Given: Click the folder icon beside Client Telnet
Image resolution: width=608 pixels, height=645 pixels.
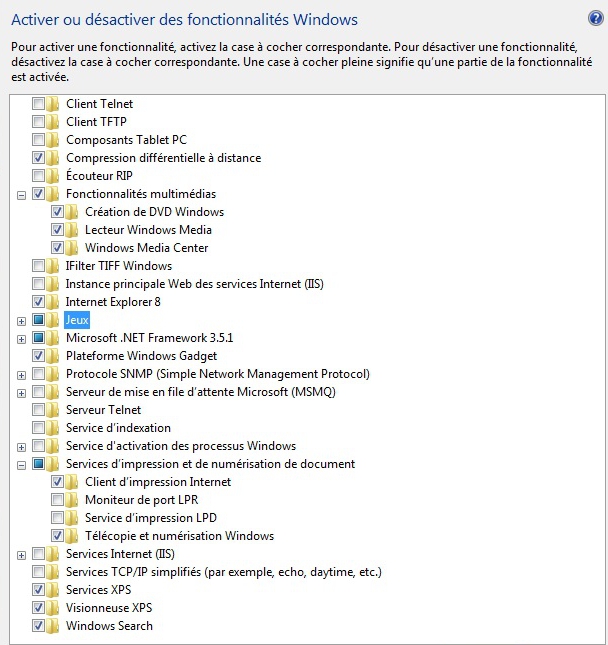Looking at the screenshot, I should (x=53, y=104).
